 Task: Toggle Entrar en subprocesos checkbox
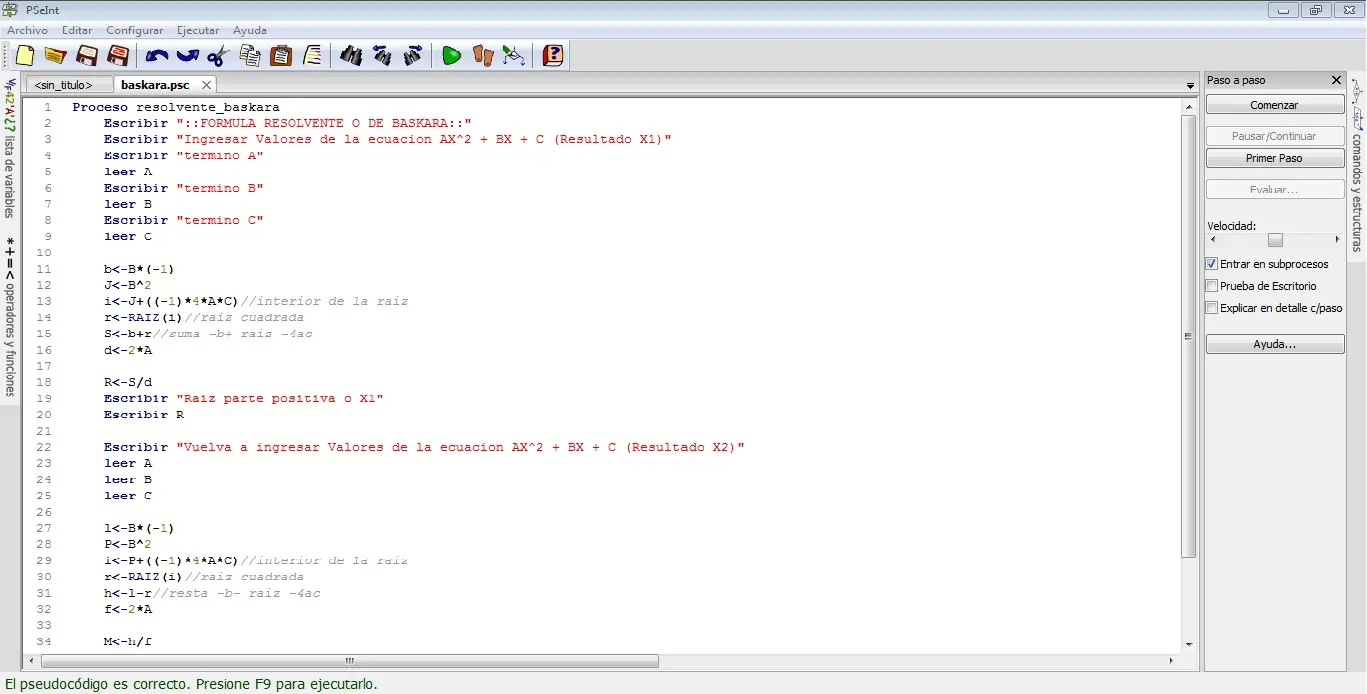[1212, 264]
